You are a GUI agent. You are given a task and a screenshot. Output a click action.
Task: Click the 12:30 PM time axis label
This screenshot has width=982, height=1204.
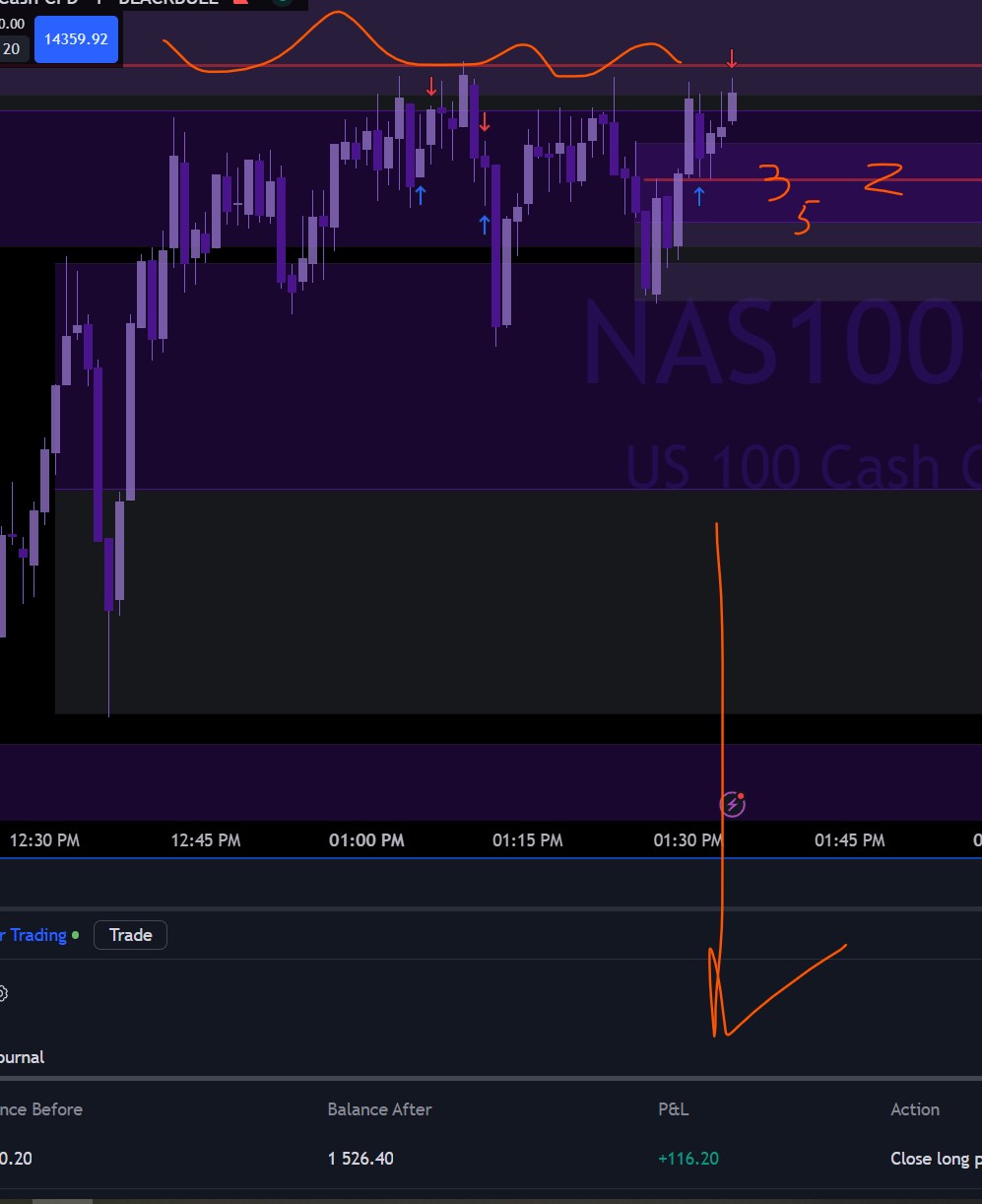click(x=44, y=840)
